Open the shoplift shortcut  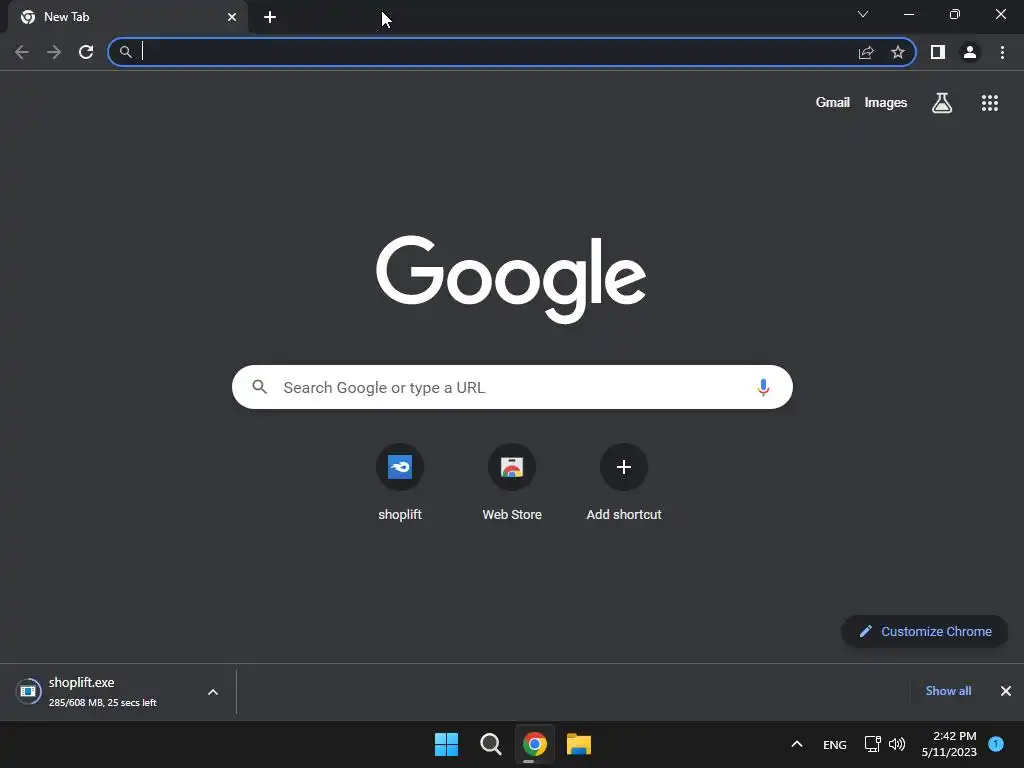pos(400,483)
